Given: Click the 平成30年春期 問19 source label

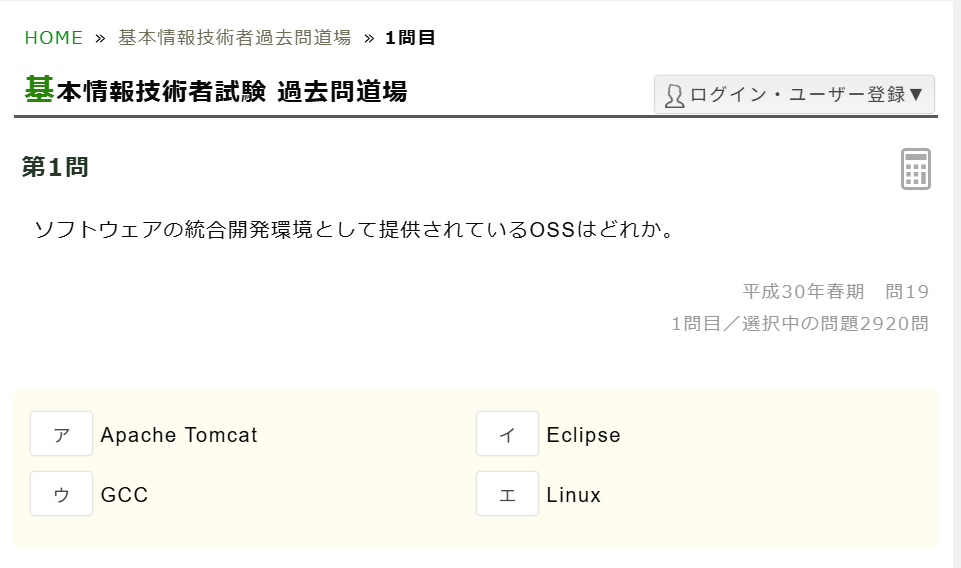Looking at the screenshot, I should click(835, 292).
